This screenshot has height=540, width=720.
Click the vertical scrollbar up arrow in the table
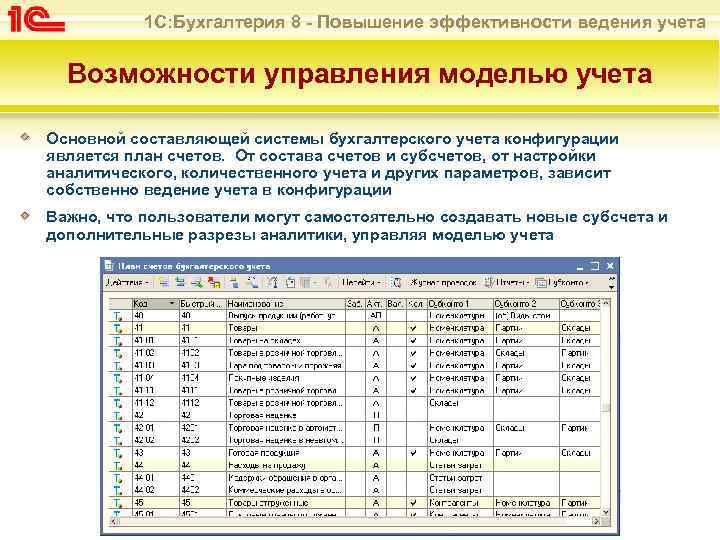(606, 304)
